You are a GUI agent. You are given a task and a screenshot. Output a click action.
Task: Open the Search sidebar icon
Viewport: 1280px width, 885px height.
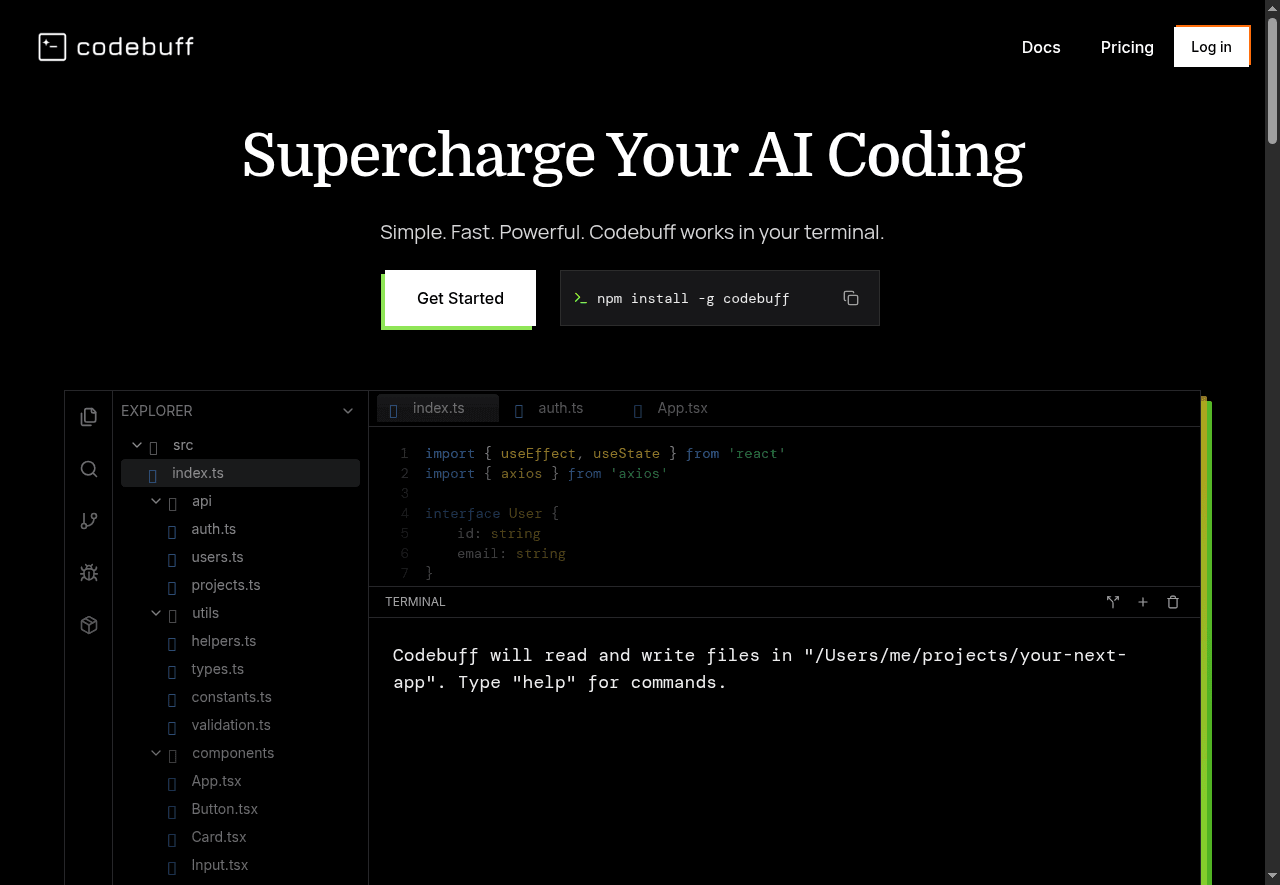click(89, 469)
